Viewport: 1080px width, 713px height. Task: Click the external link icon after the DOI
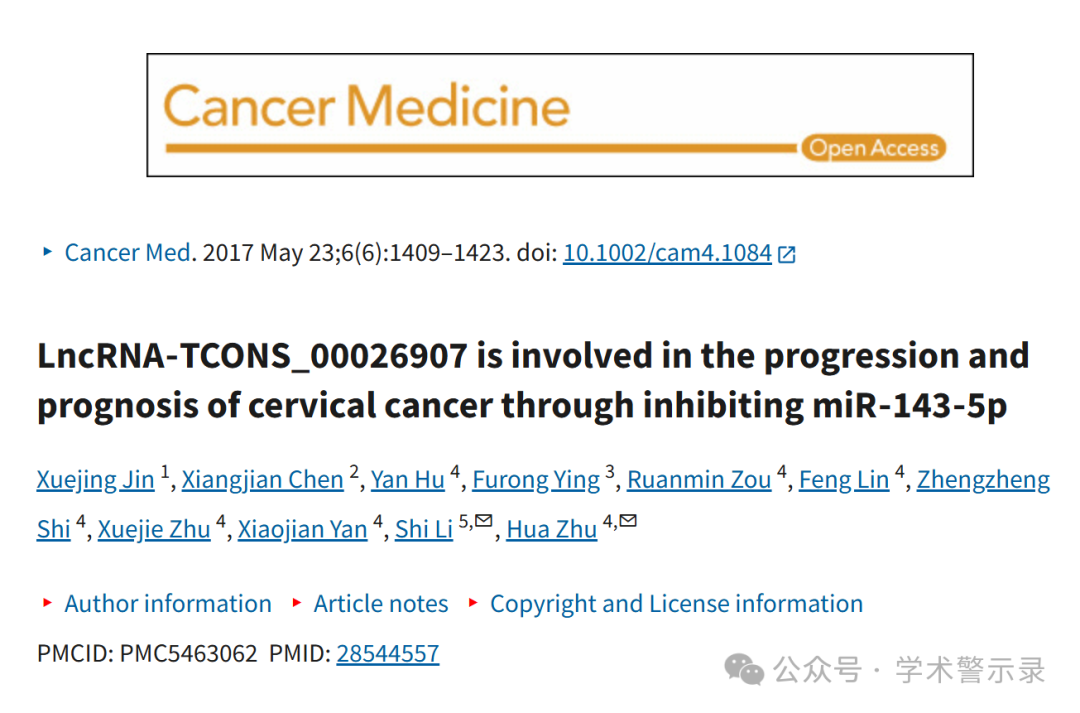click(787, 254)
